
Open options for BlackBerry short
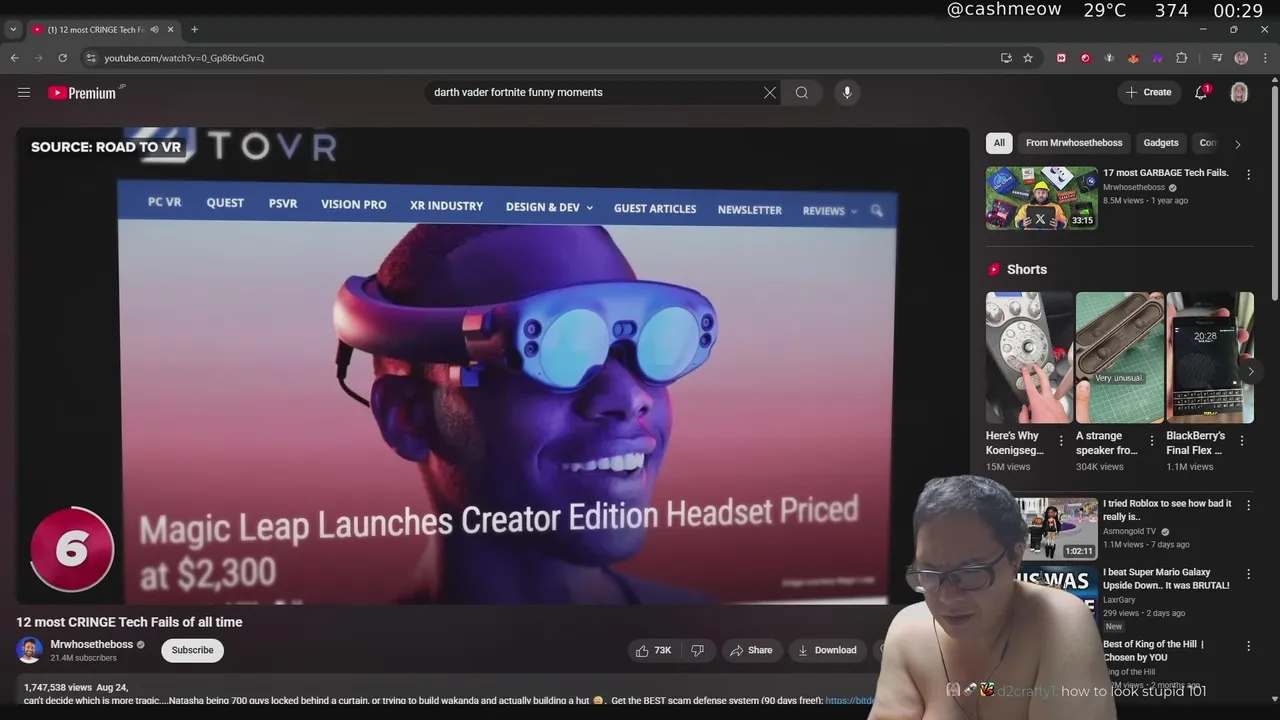[1242, 441]
